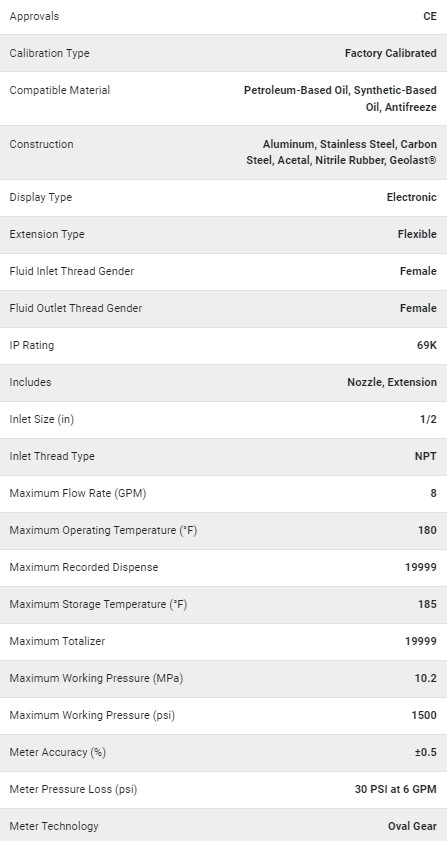This screenshot has height=841, width=447.
Task: Select the Fluid Inlet Thread Gender label
Action: point(72,271)
